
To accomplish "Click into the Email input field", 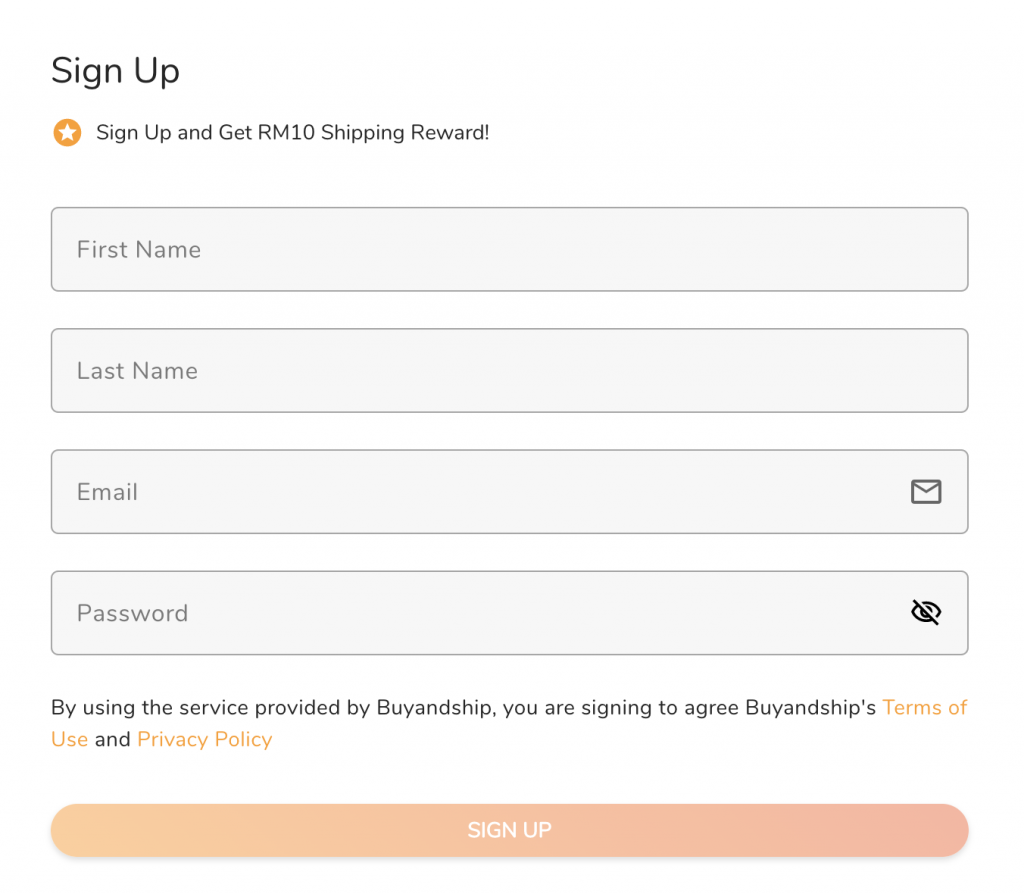I will [x=480, y=491].
